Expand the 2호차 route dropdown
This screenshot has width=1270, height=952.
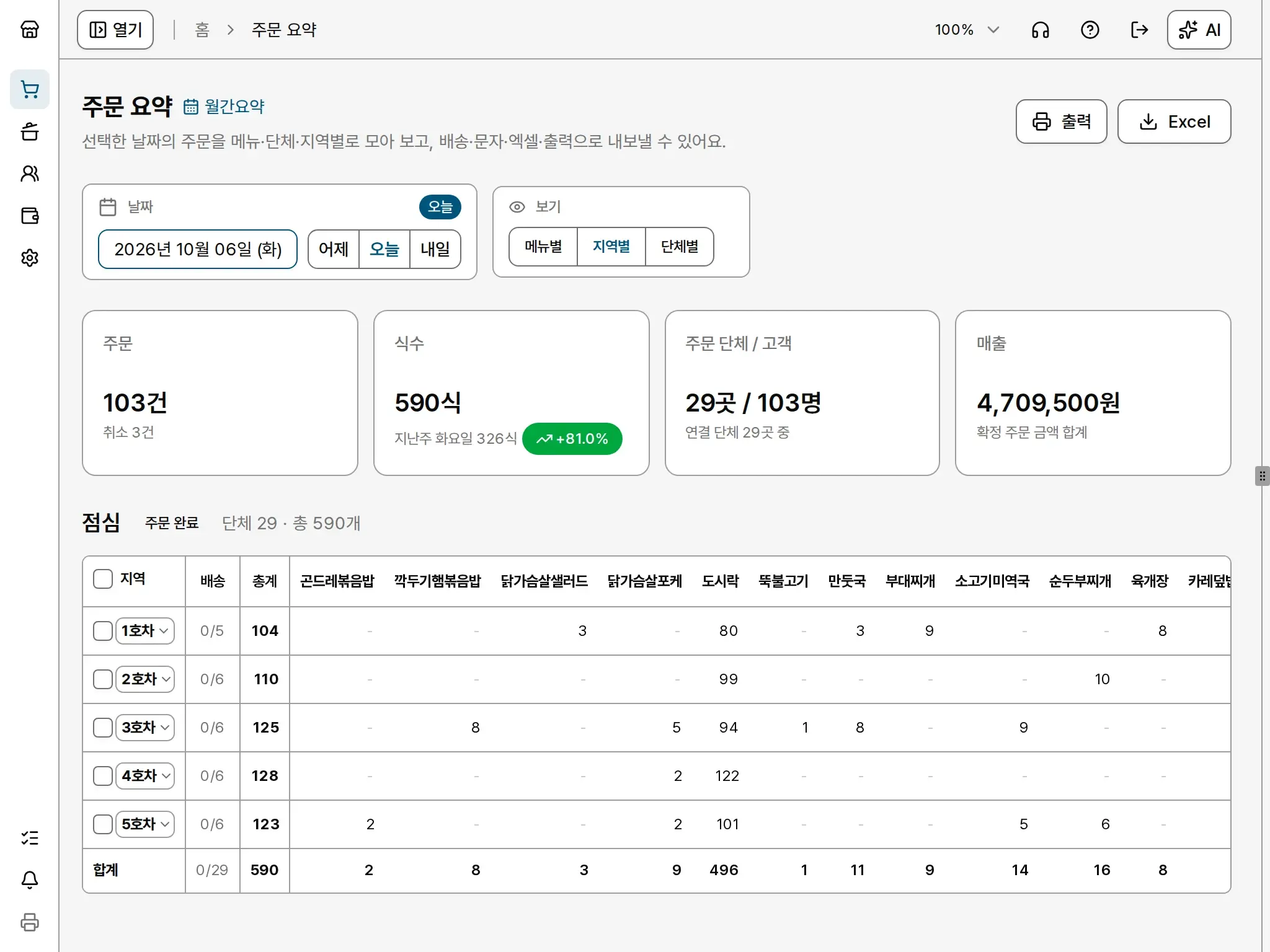[x=145, y=679]
